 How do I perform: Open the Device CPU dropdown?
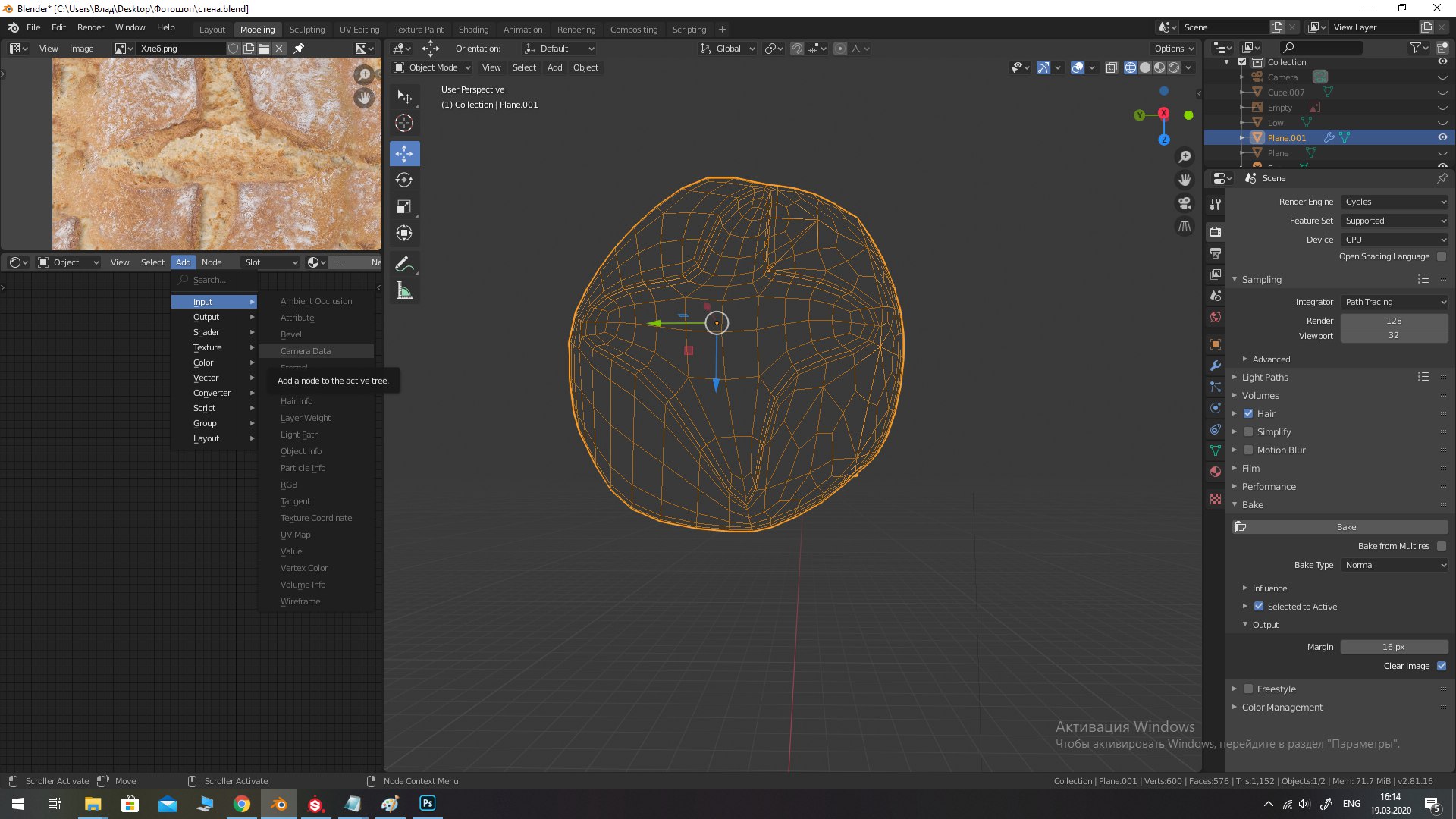[x=1395, y=240]
